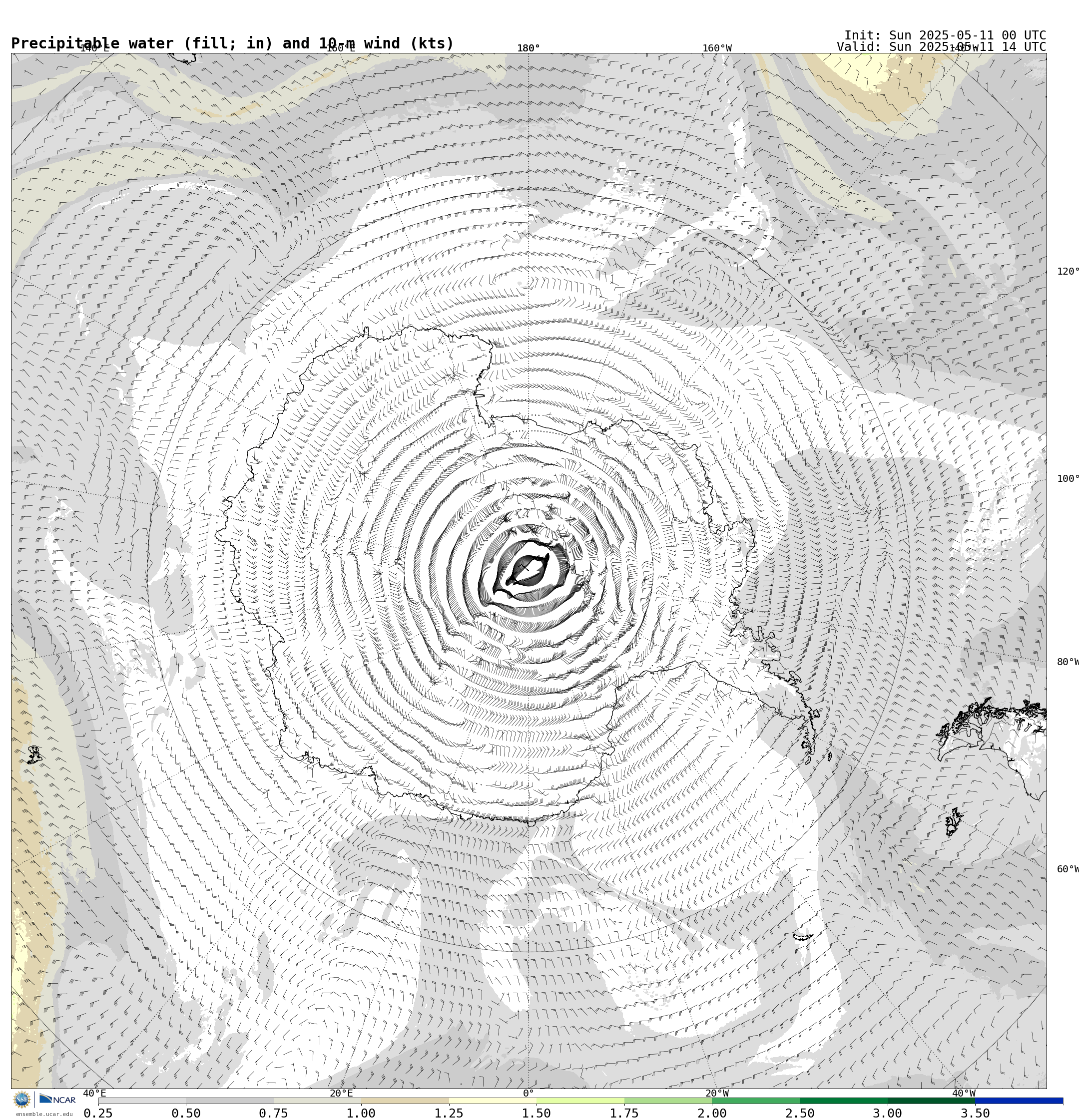Click the colorbar value '0.75'
1079x1120 pixels.
[x=274, y=1113]
